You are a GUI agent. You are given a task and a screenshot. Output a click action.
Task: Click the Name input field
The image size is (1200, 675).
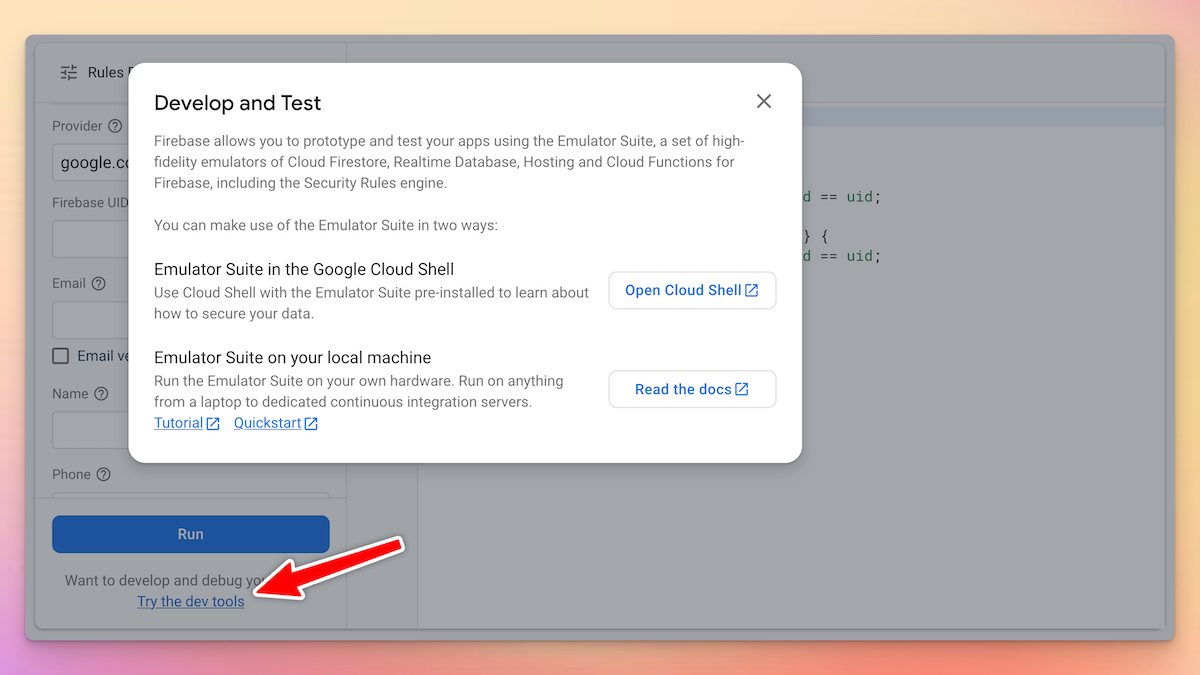point(91,430)
